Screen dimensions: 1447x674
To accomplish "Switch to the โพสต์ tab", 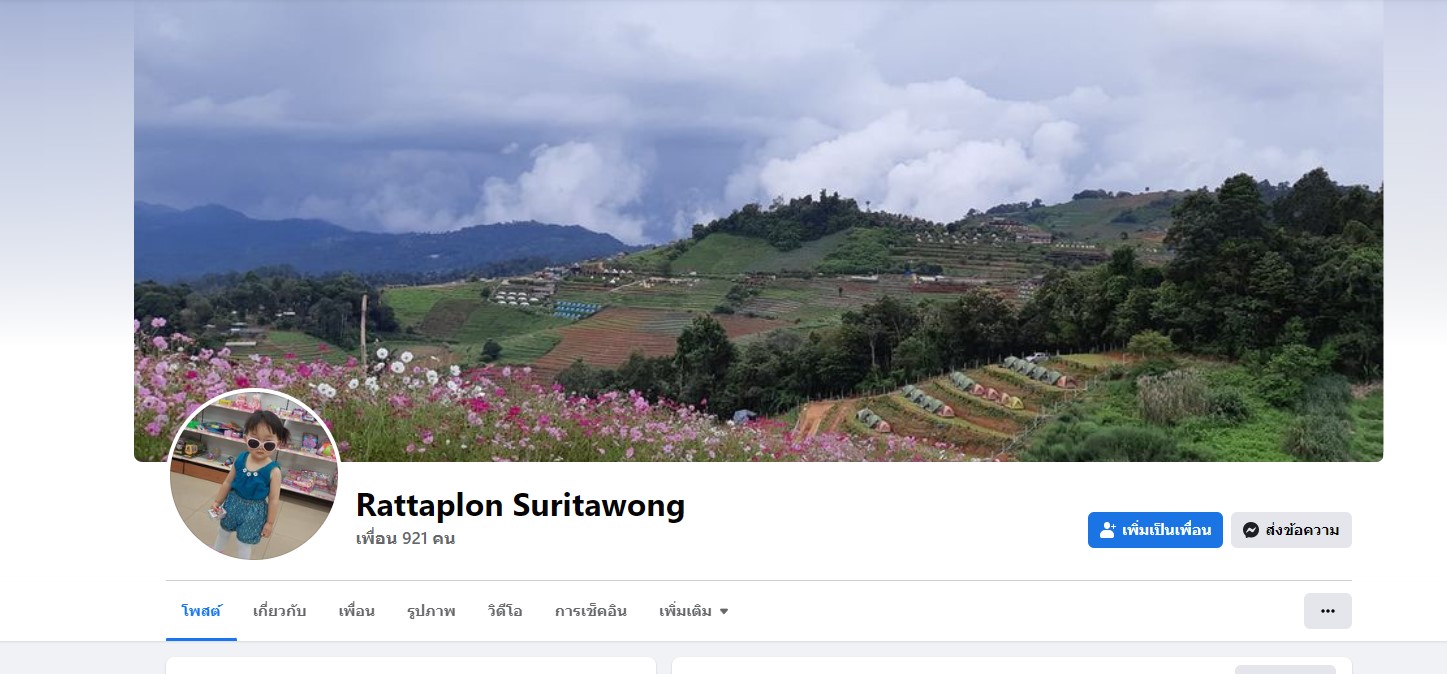I will (x=201, y=611).
